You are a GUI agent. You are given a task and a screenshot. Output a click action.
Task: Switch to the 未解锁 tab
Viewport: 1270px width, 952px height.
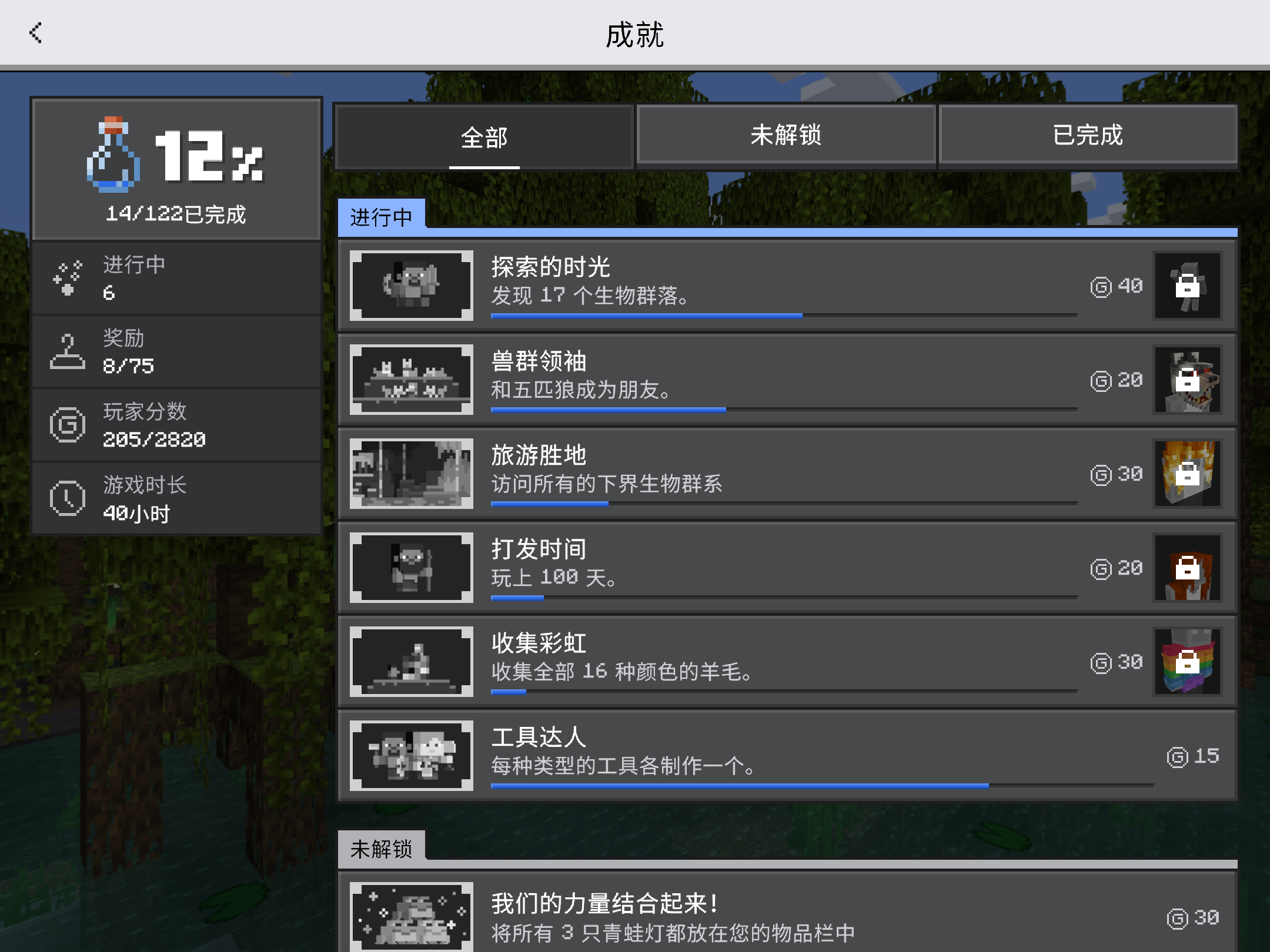click(x=786, y=136)
